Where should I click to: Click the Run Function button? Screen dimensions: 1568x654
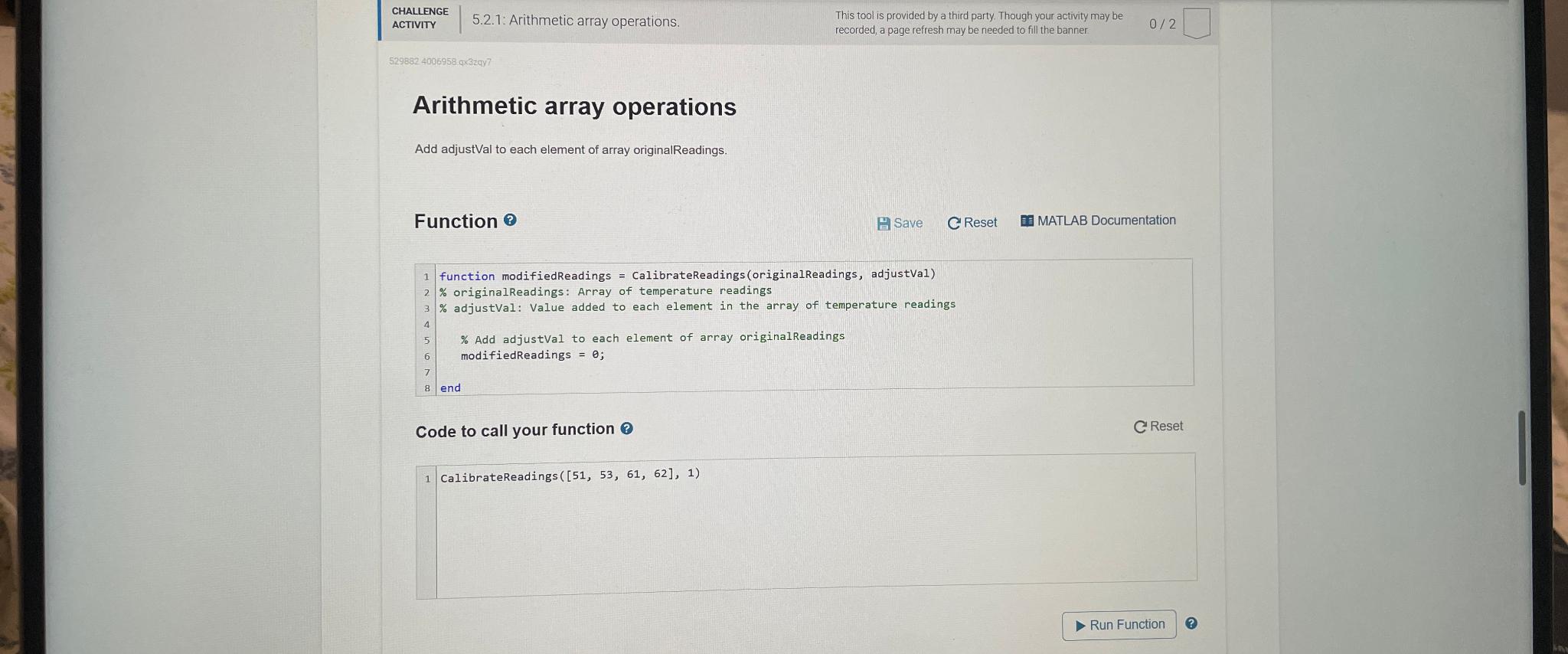[x=1119, y=625]
